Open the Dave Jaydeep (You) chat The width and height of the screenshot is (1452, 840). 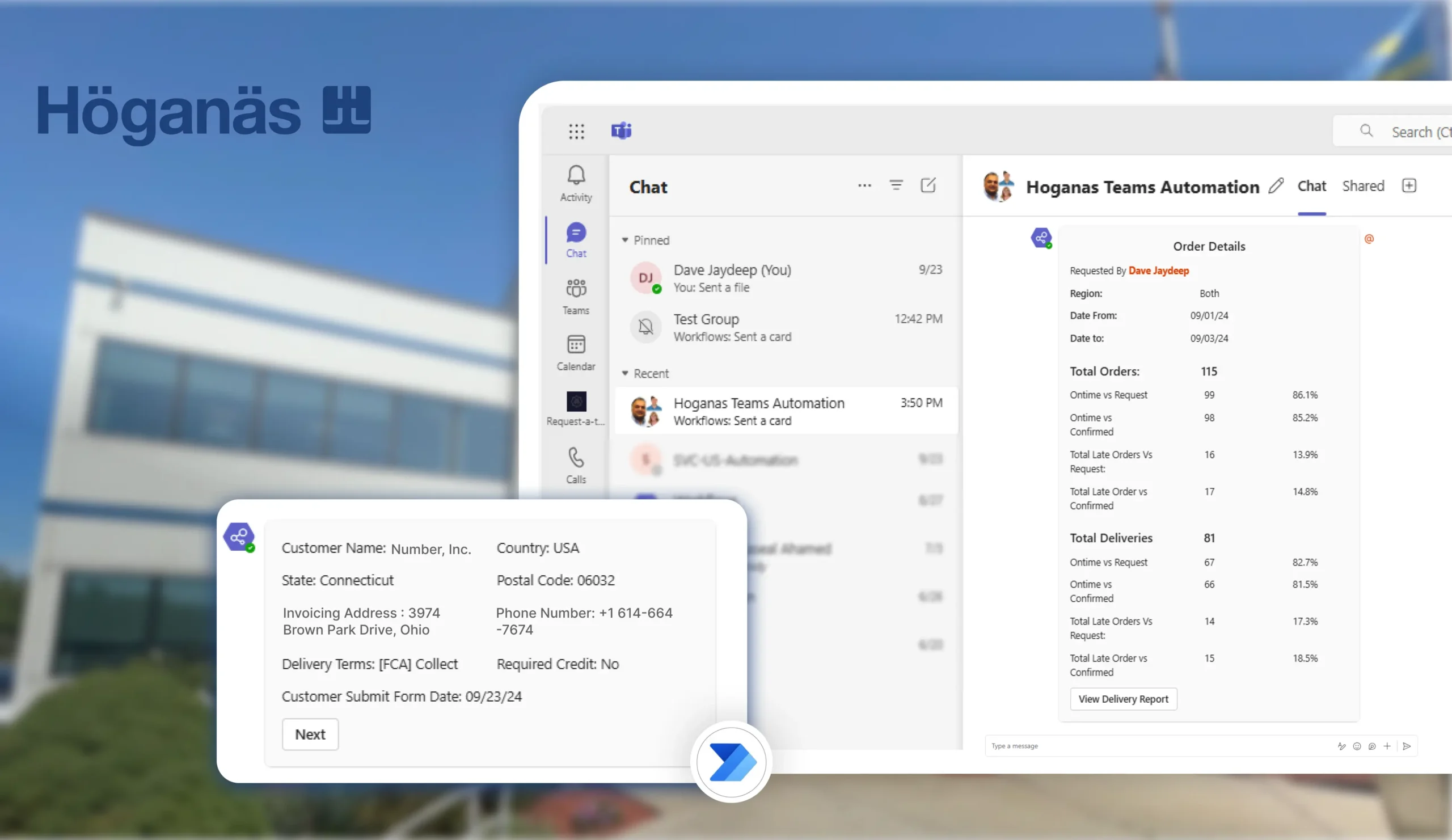[x=786, y=278]
